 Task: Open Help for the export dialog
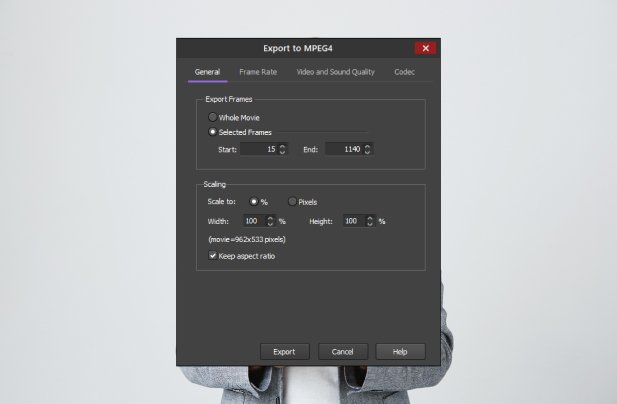[400, 352]
